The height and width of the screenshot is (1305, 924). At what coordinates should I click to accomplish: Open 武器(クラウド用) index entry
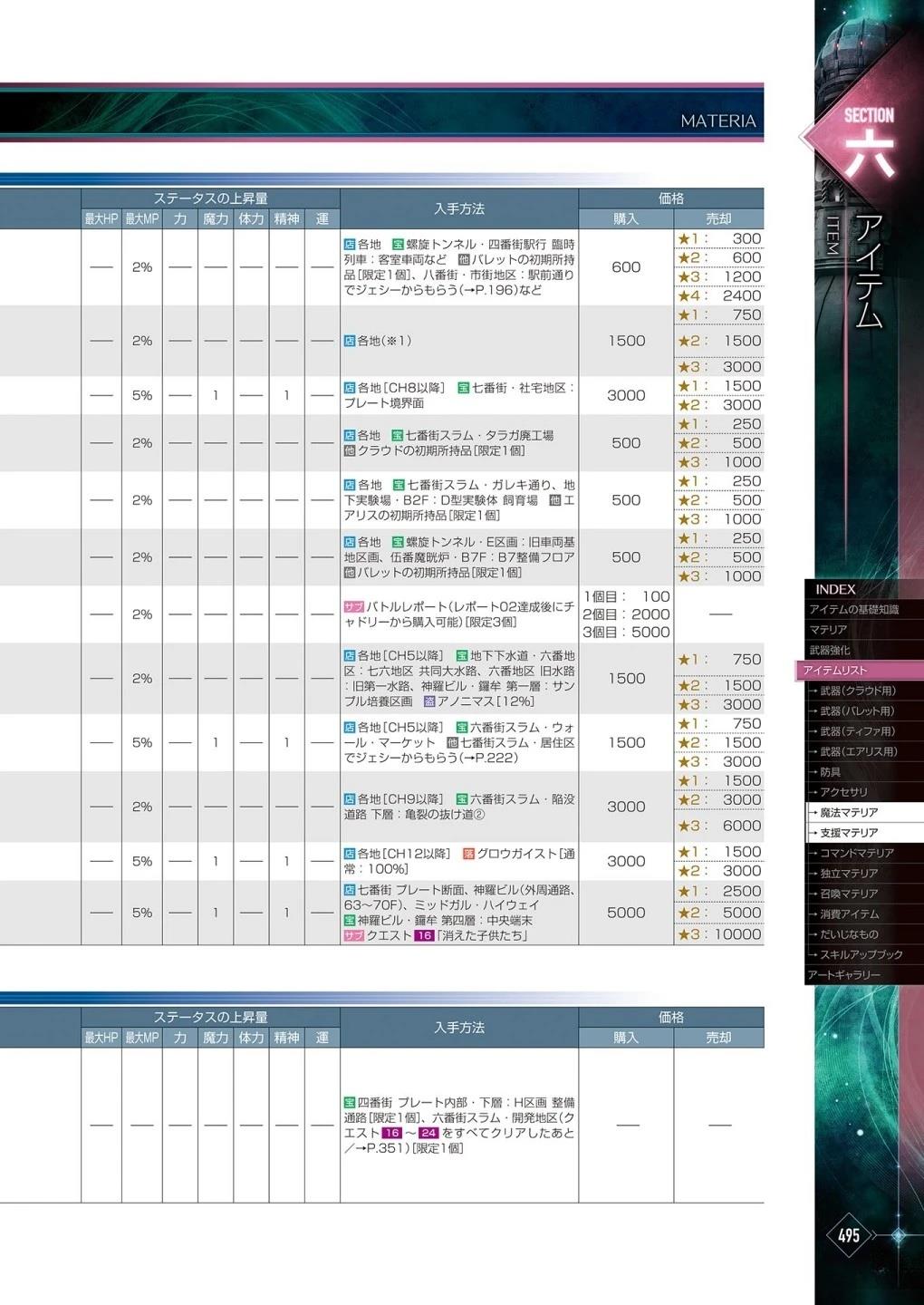pos(856,691)
